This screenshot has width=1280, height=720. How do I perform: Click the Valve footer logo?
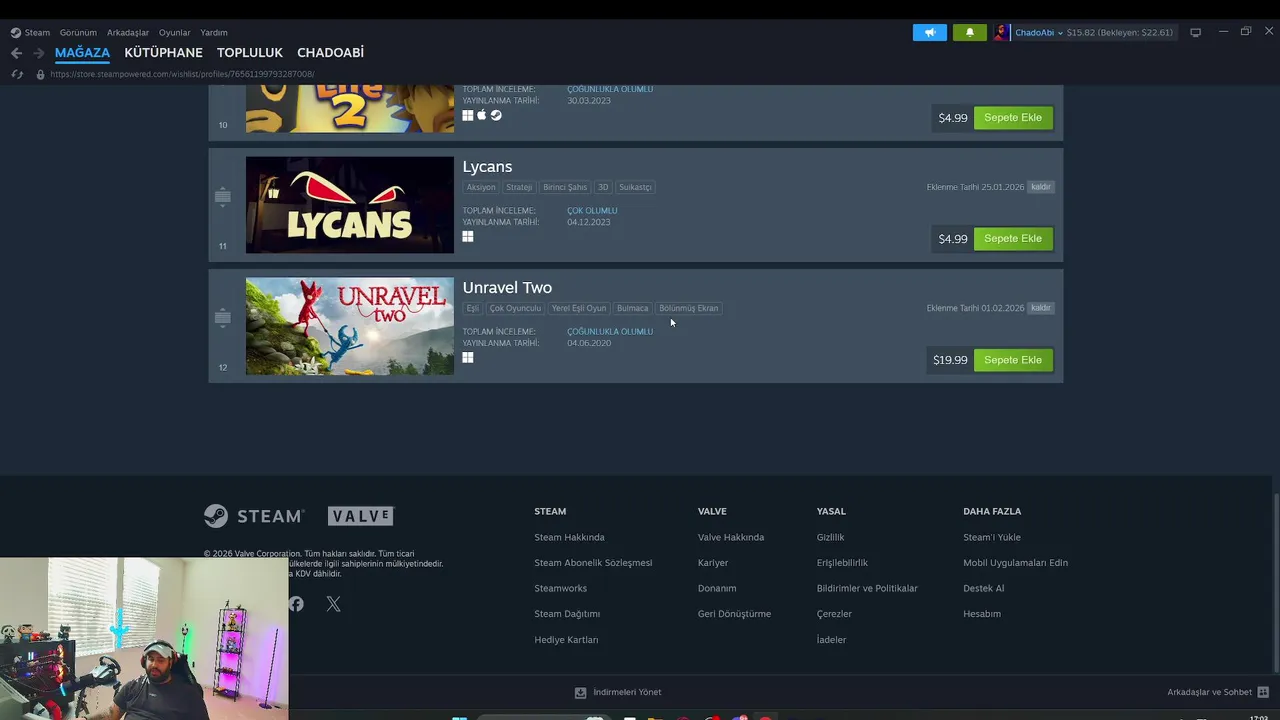tap(361, 516)
